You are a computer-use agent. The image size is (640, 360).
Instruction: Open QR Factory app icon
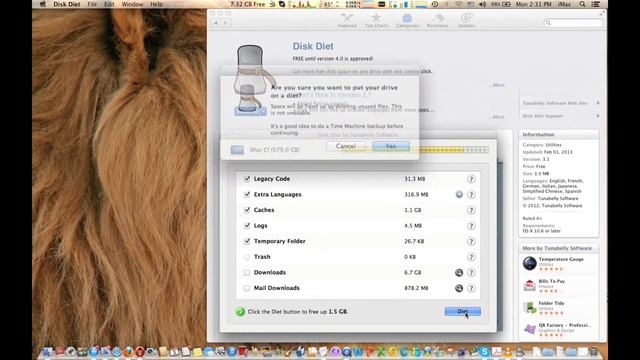(x=529, y=329)
